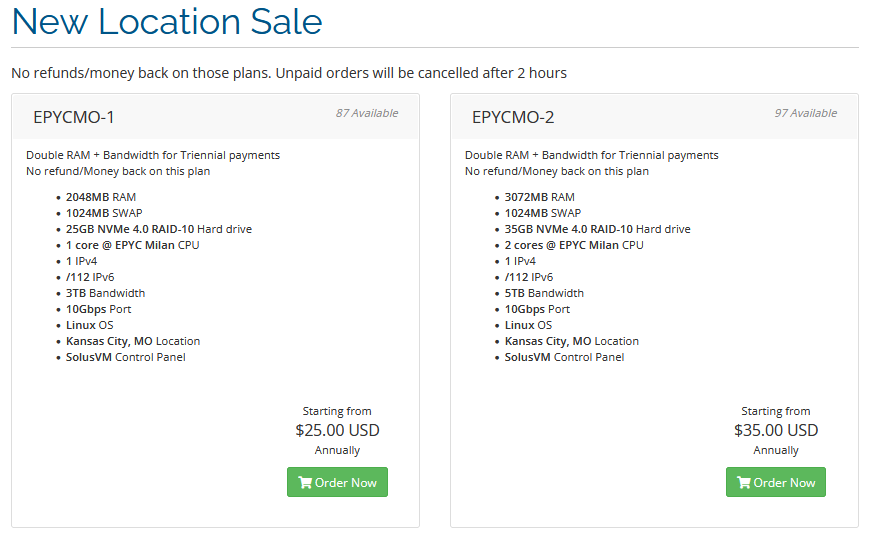Click the $25.00 USD price
Image resolution: width=875 pixels, height=553 pixels.
pos(337,431)
